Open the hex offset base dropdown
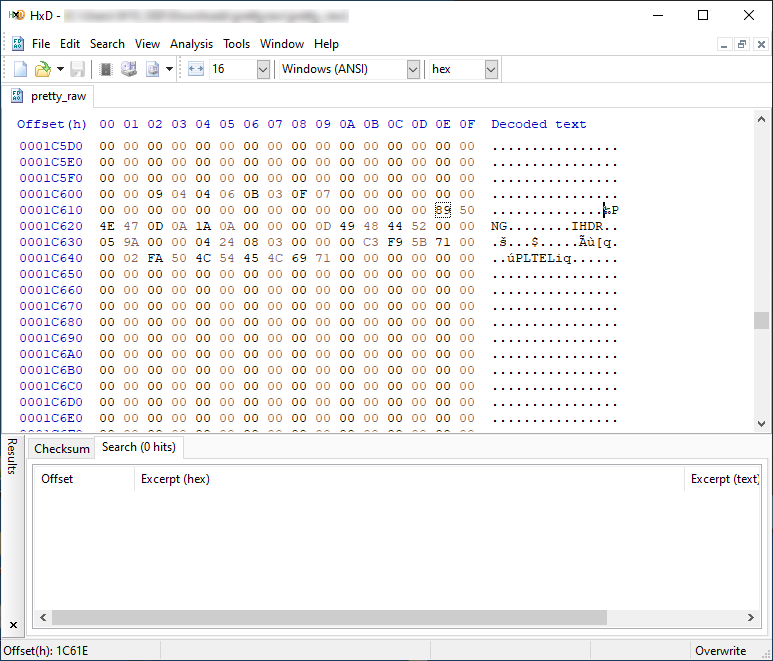 click(491, 69)
